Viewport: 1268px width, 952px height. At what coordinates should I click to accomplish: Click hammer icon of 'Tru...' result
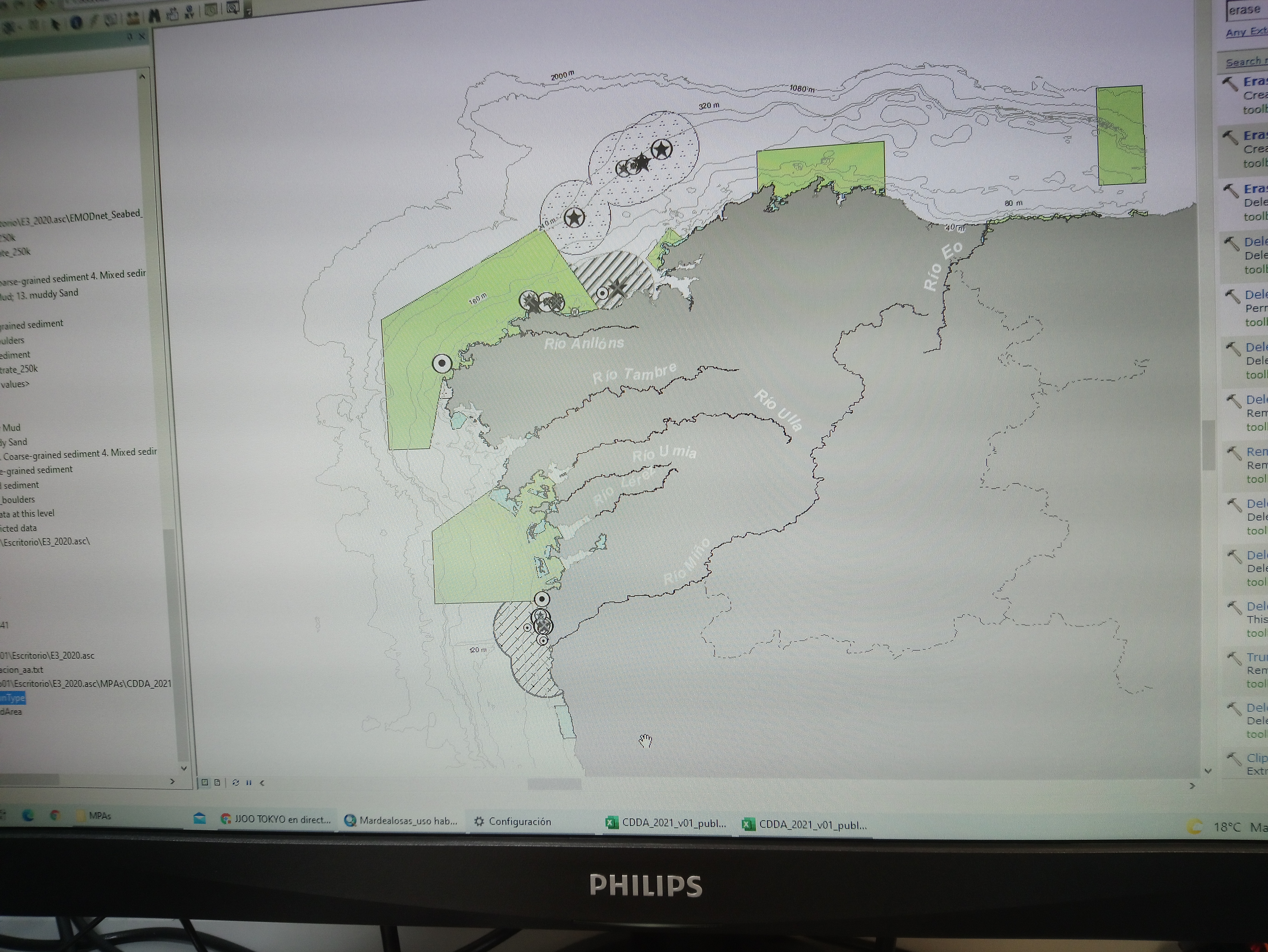tap(1234, 659)
